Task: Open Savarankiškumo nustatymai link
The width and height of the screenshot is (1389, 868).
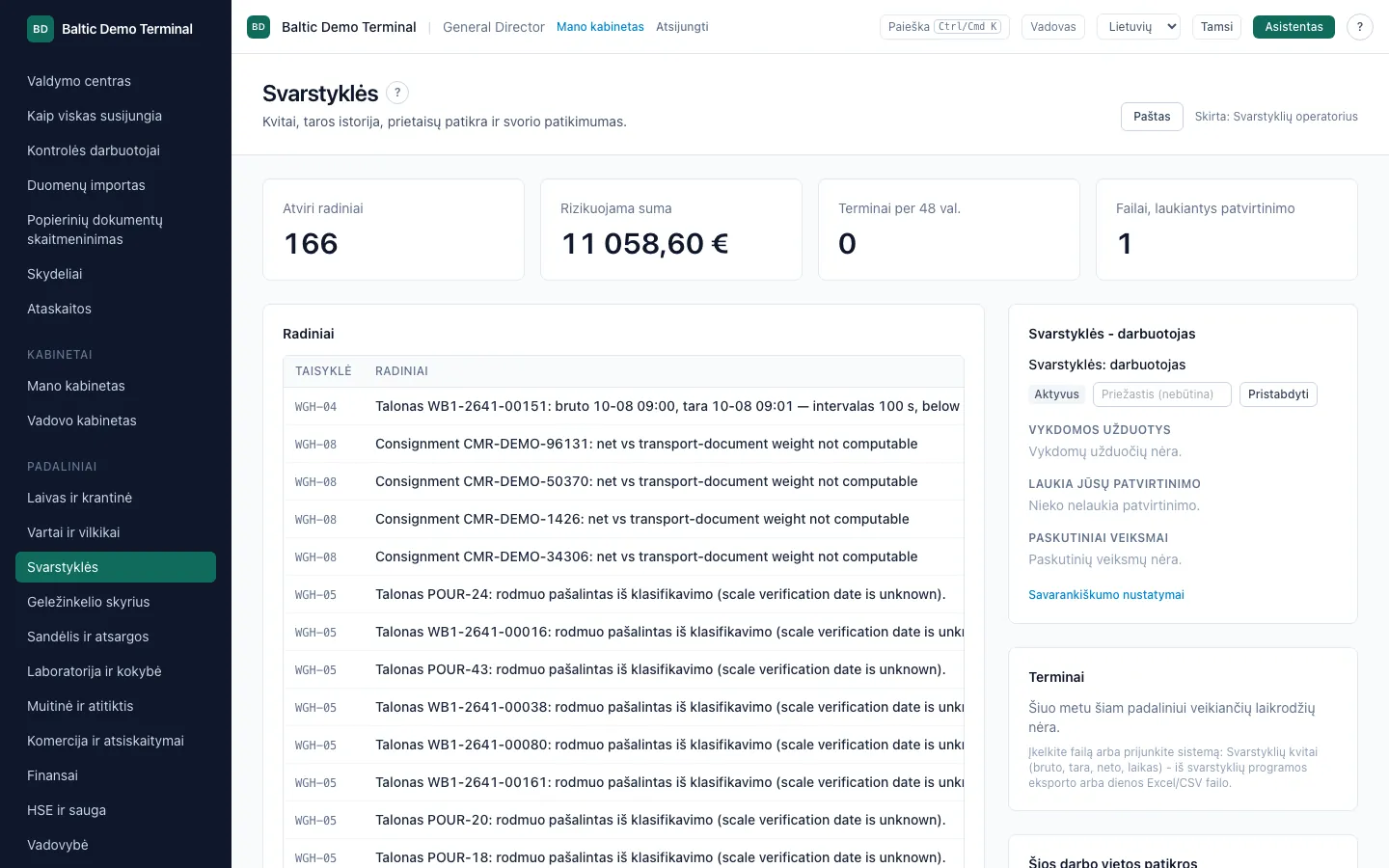Action: (x=1106, y=595)
